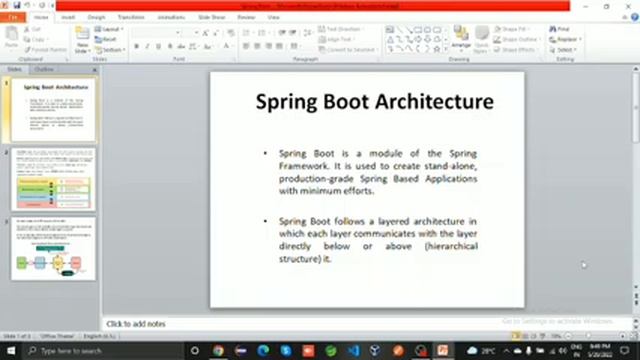Open Microsoft Edge from the taskbar
Screen dimensions: 640x360
263,350
